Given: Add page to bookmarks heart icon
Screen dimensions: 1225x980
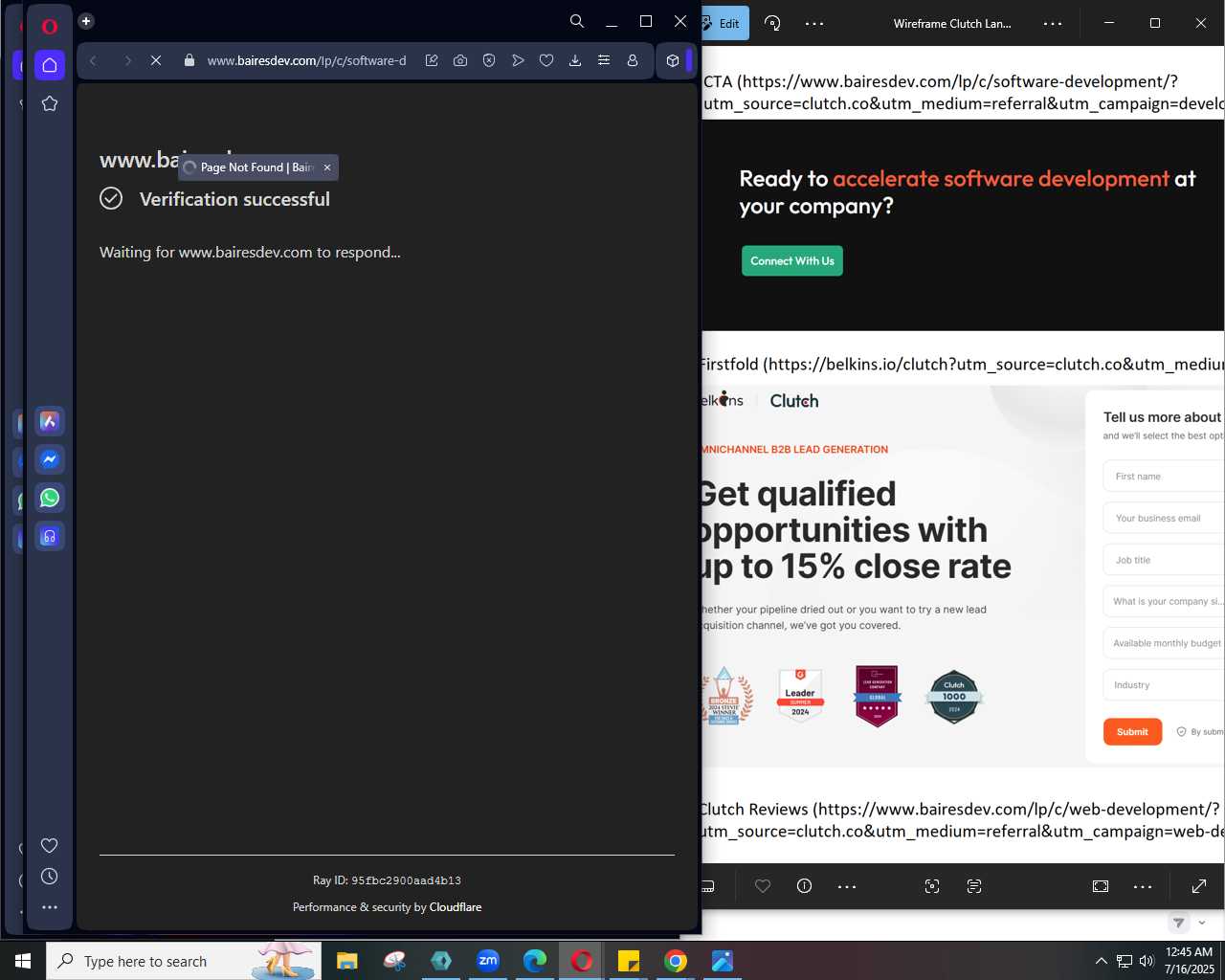Looking at the screenshot, I should tap(546, 60).
